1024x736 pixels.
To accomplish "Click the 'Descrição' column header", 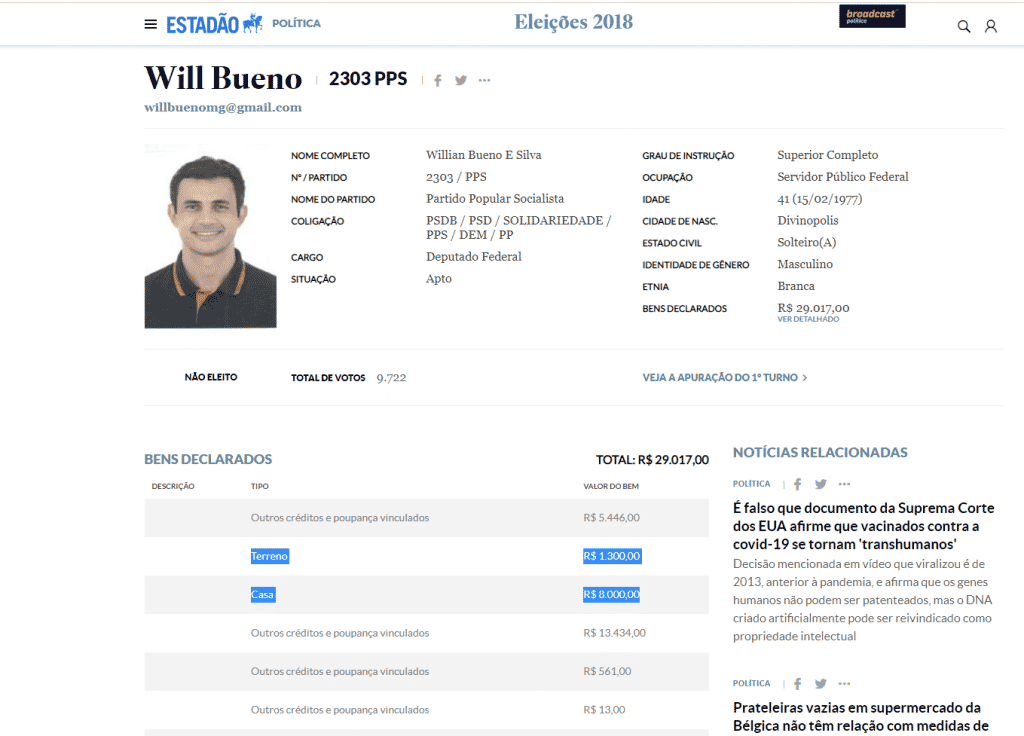I will (x=173, y=486).
